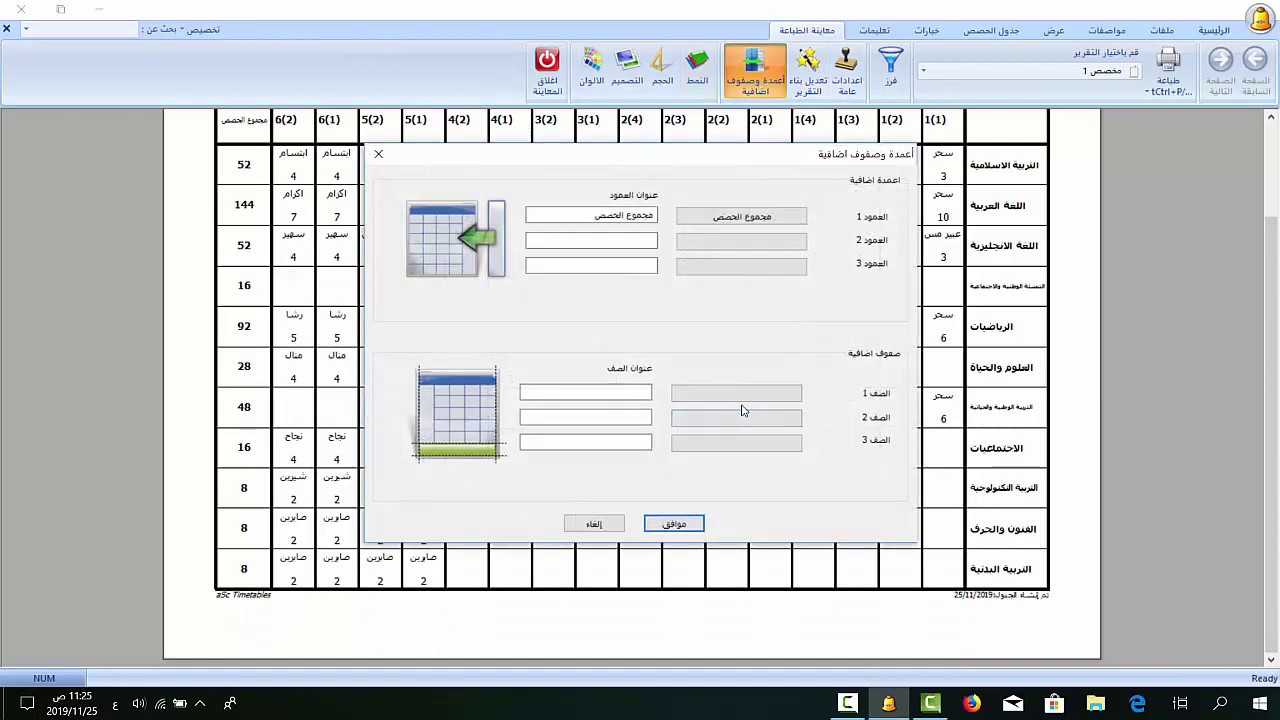Open the جدول الحصص tab

pyautogui.click(x=991, y=30)
